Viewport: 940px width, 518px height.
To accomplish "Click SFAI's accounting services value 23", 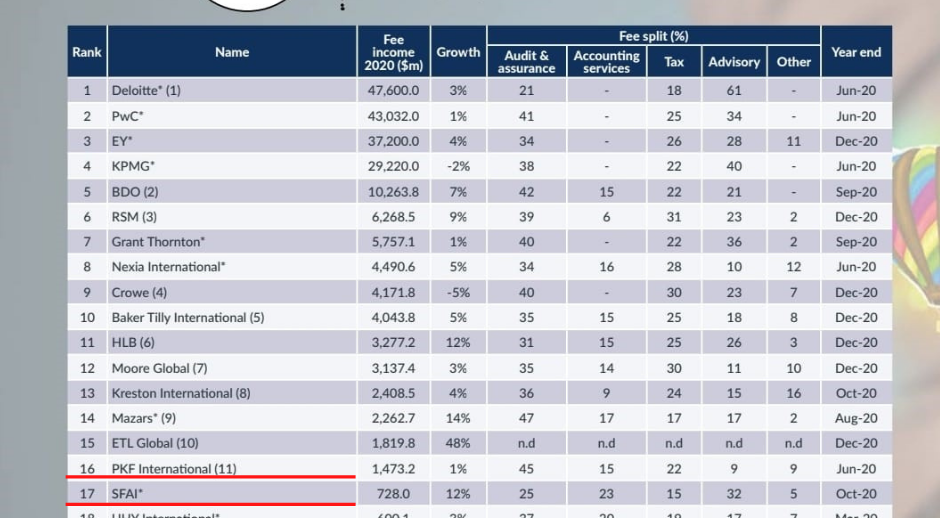I will [x=606, y=493].
